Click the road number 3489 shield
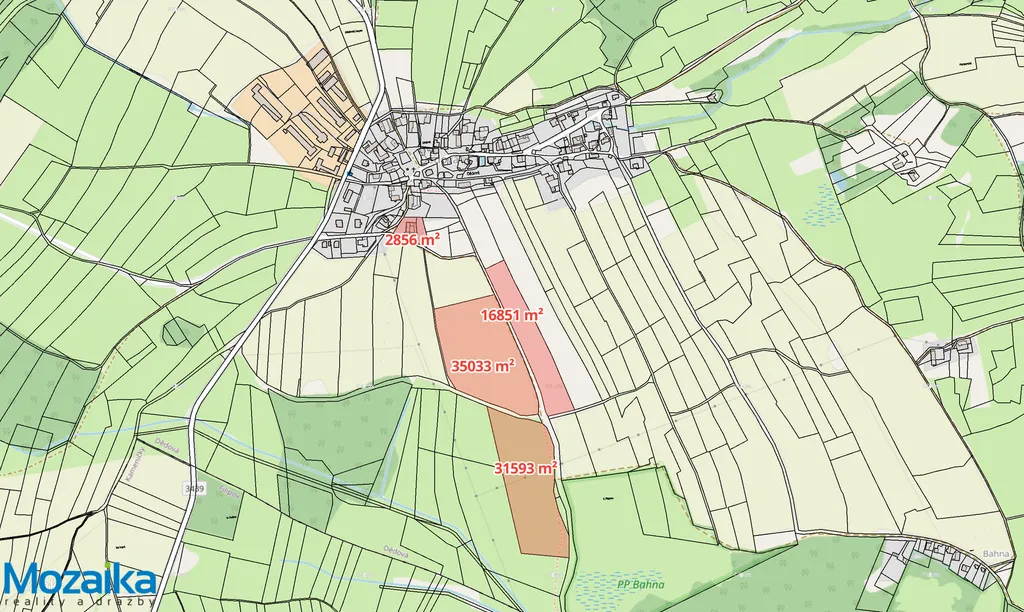 click(195, 489)
